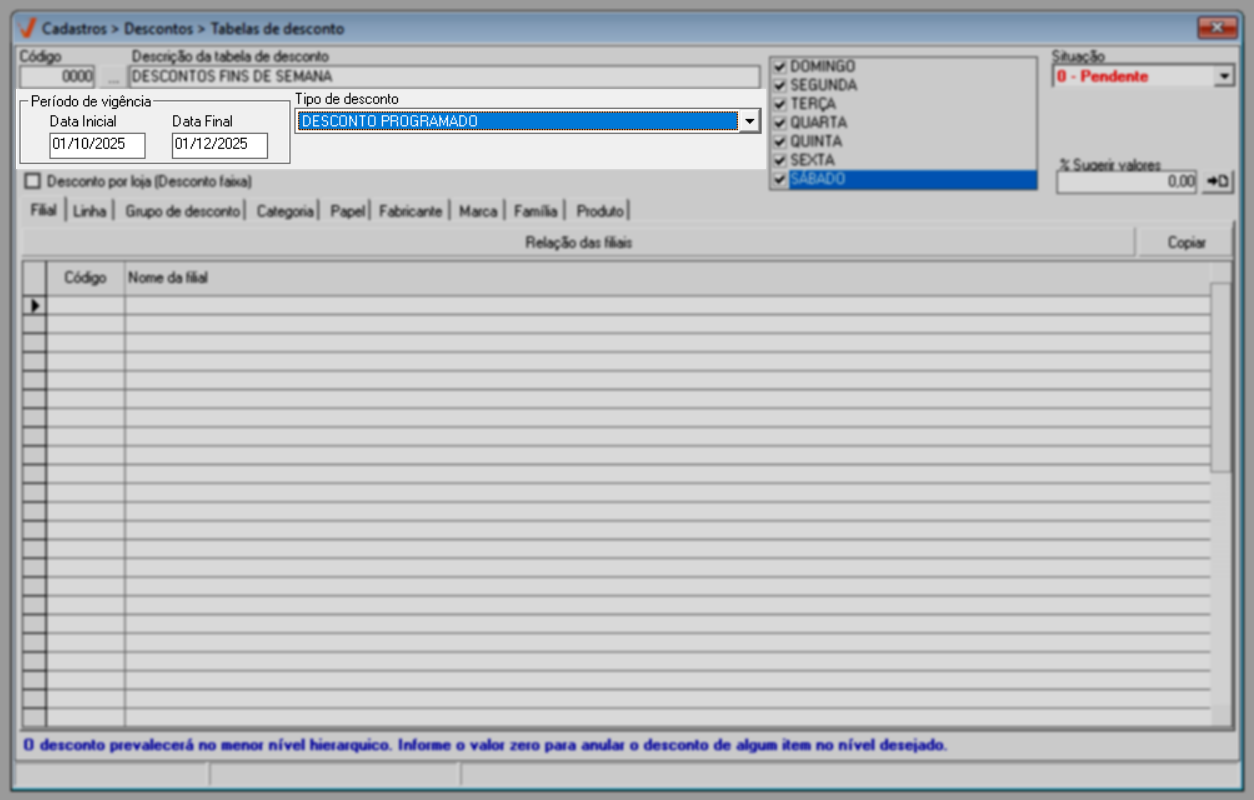Click the first empty Código cell in grid
1254x800 pixels.
click(85, 305)
